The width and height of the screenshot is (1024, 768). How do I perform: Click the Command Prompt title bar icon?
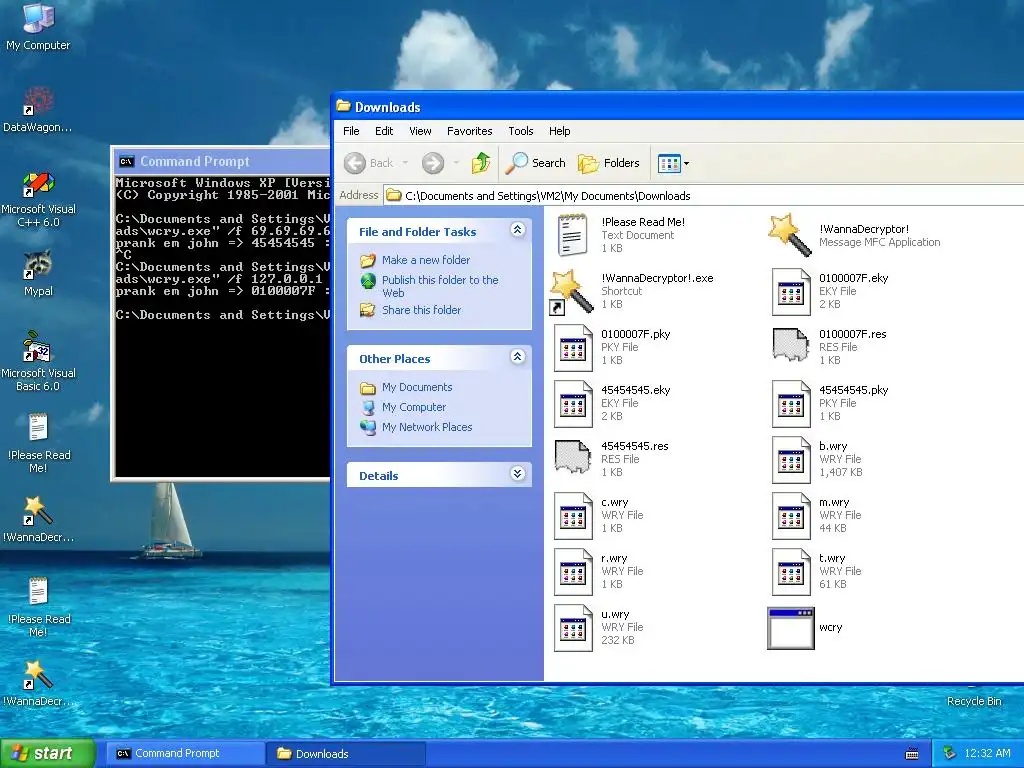[x=126, y=161]
